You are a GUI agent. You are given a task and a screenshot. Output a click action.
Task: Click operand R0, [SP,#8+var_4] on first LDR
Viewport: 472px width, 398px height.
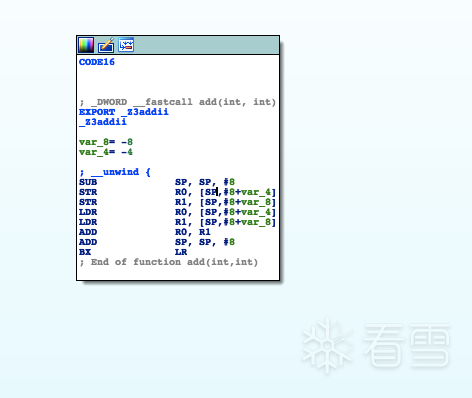point(225,212)
